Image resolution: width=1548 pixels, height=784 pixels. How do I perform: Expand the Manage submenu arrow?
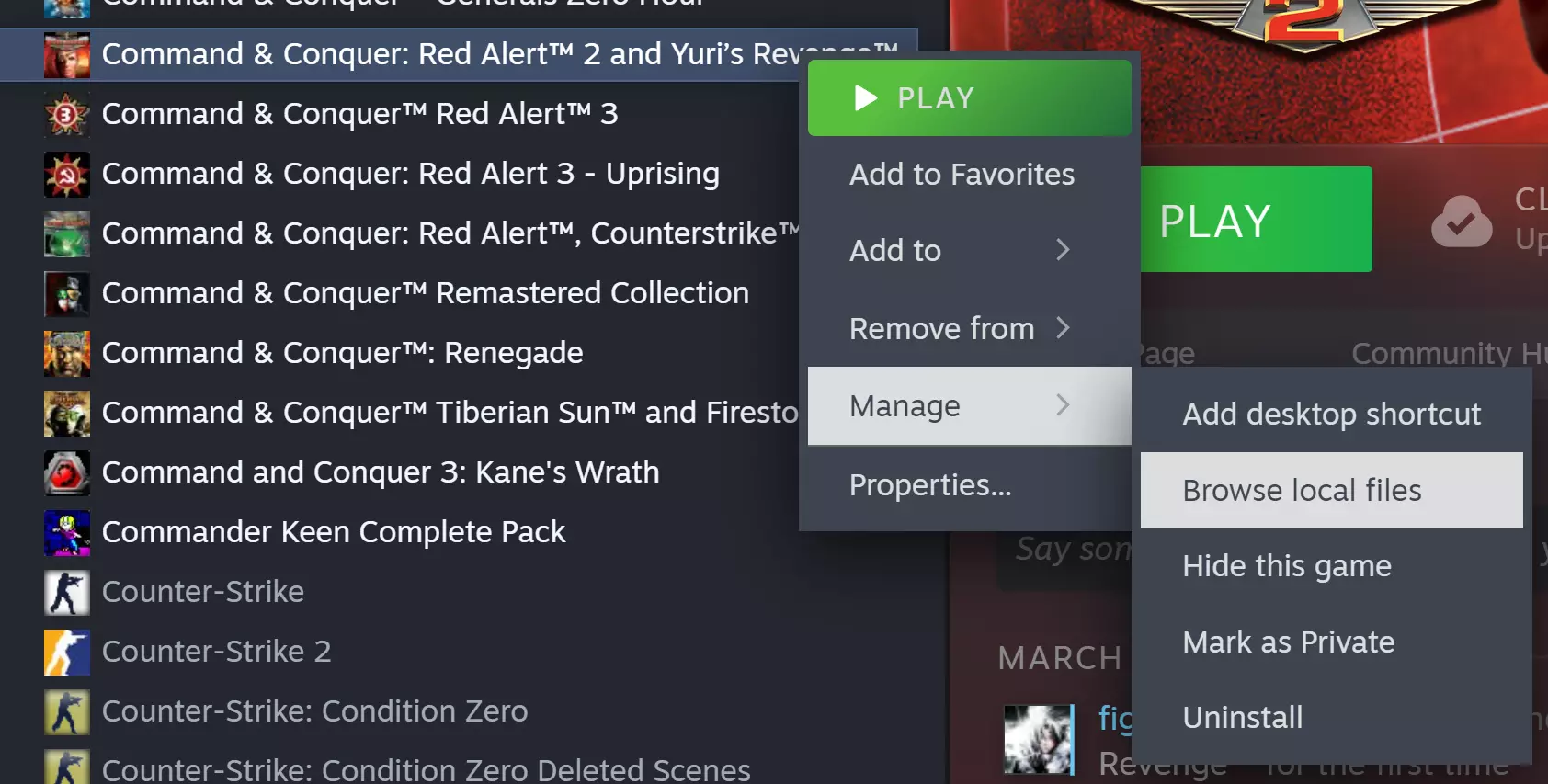tap(1063, 405)
